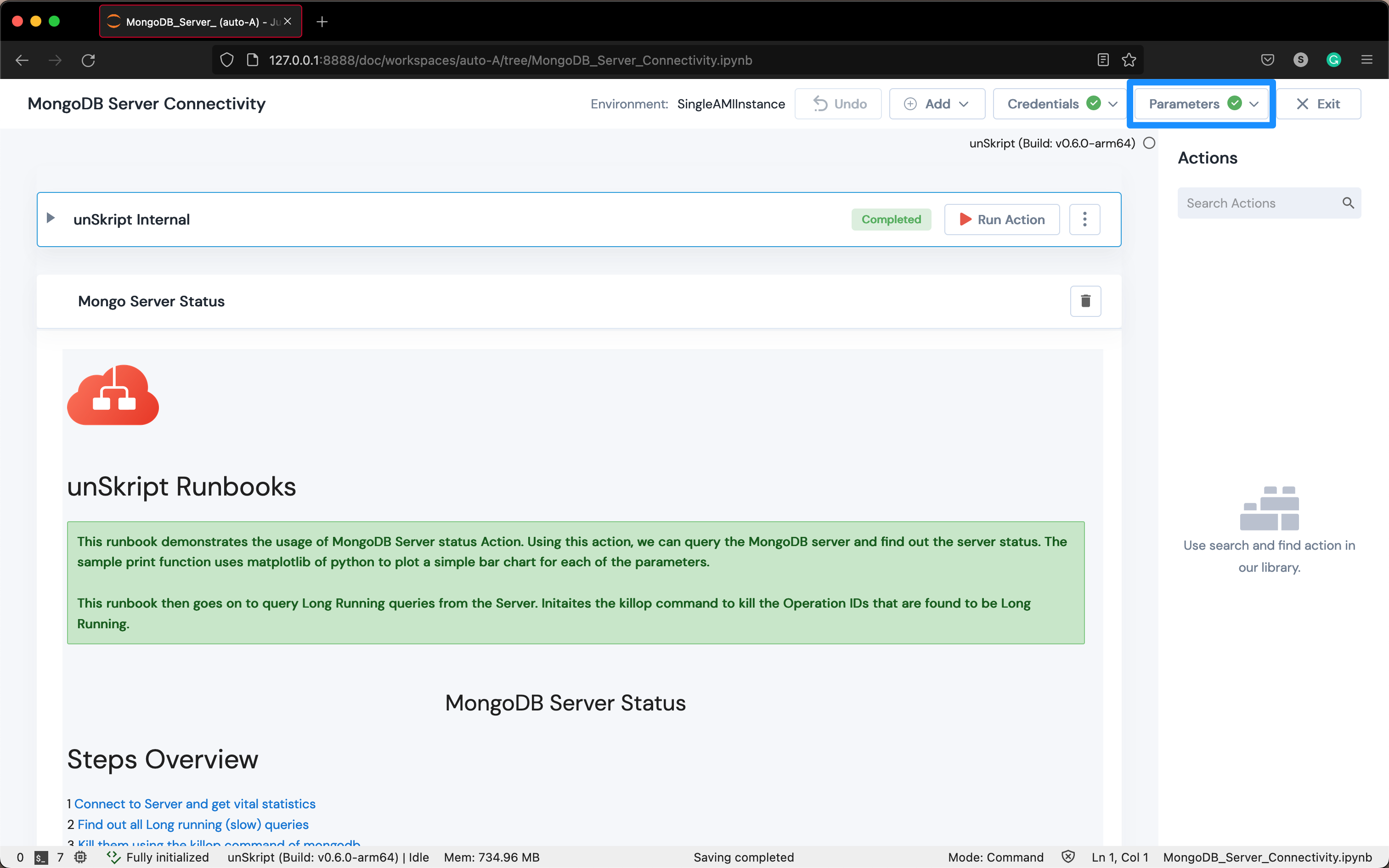Click the SingleAMIInstance environment name
The image size is (1389, 868).
pos(731,104)
